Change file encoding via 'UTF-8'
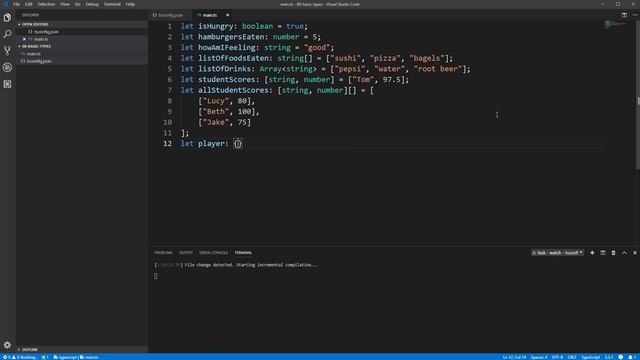The image size is (640, 360). tap(557, 357)
